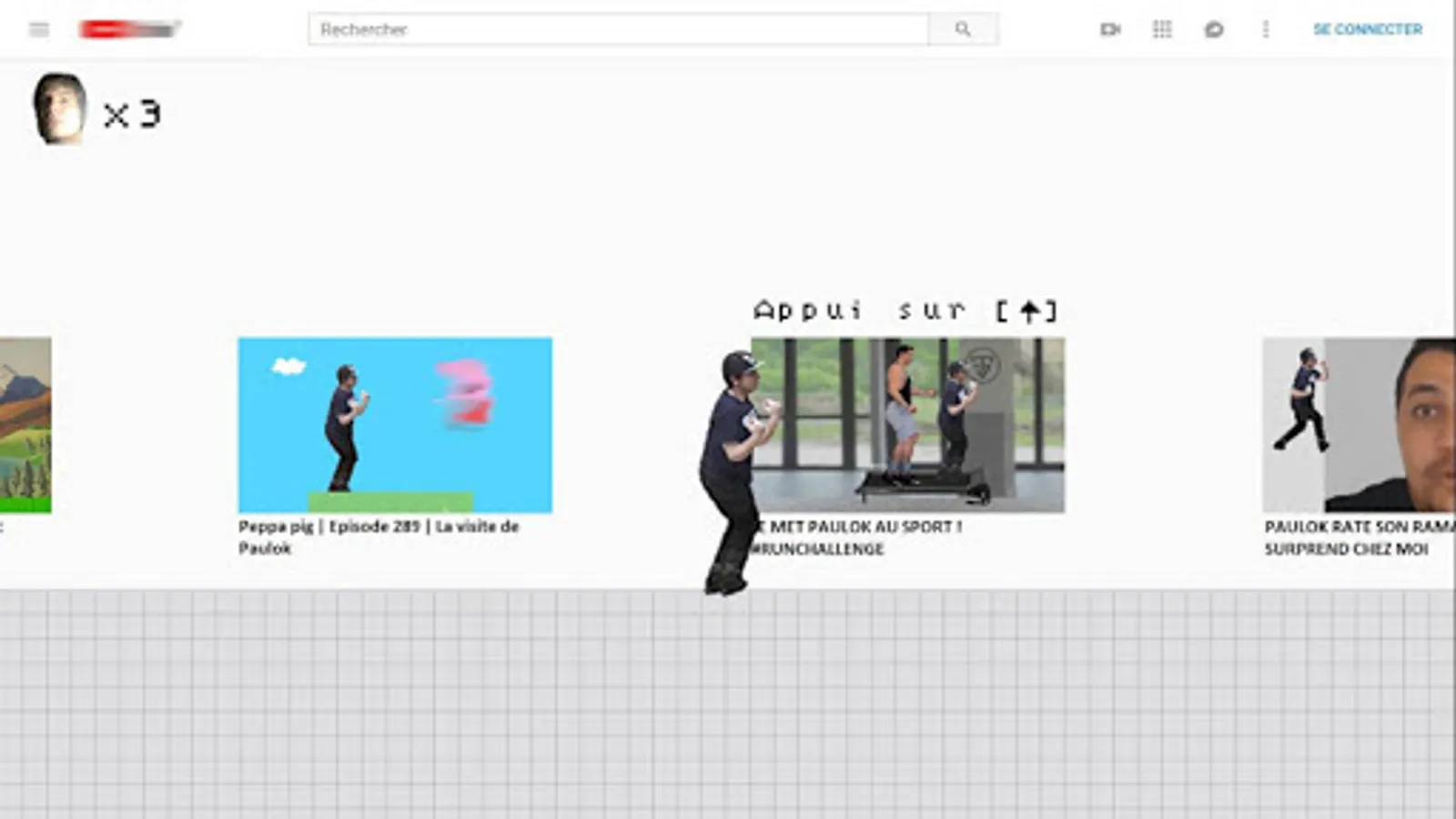This screenshot has width=1456, height=819.
Task: Open the PAULOK RATE SON thumbnail
Action: [1360, 425]
